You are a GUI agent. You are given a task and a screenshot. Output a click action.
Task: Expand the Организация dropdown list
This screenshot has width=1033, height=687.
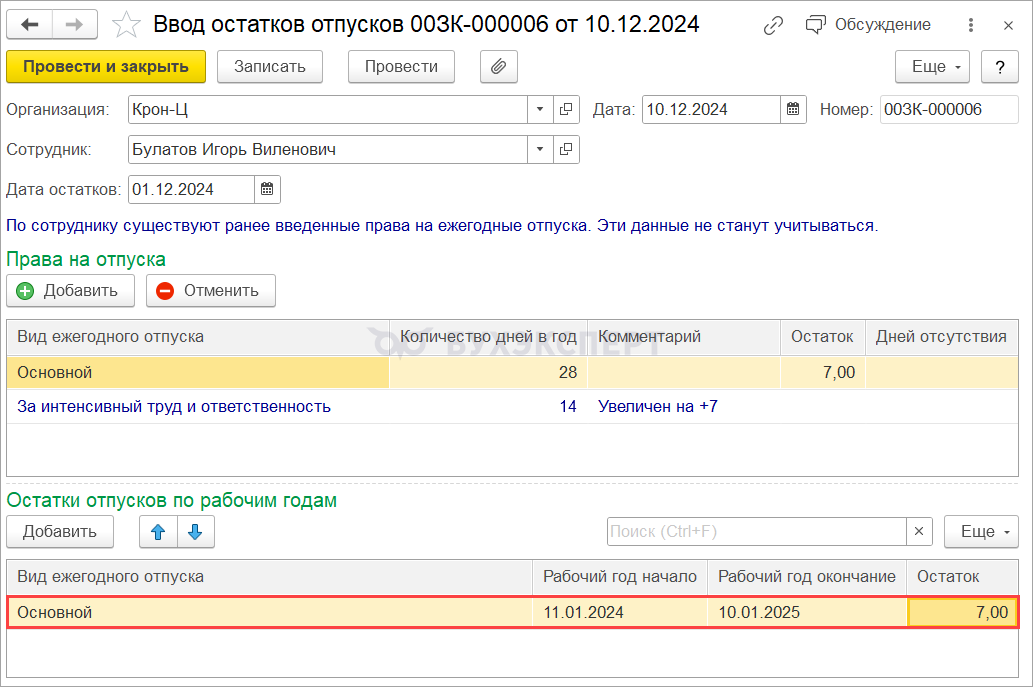tap(540, 109)
